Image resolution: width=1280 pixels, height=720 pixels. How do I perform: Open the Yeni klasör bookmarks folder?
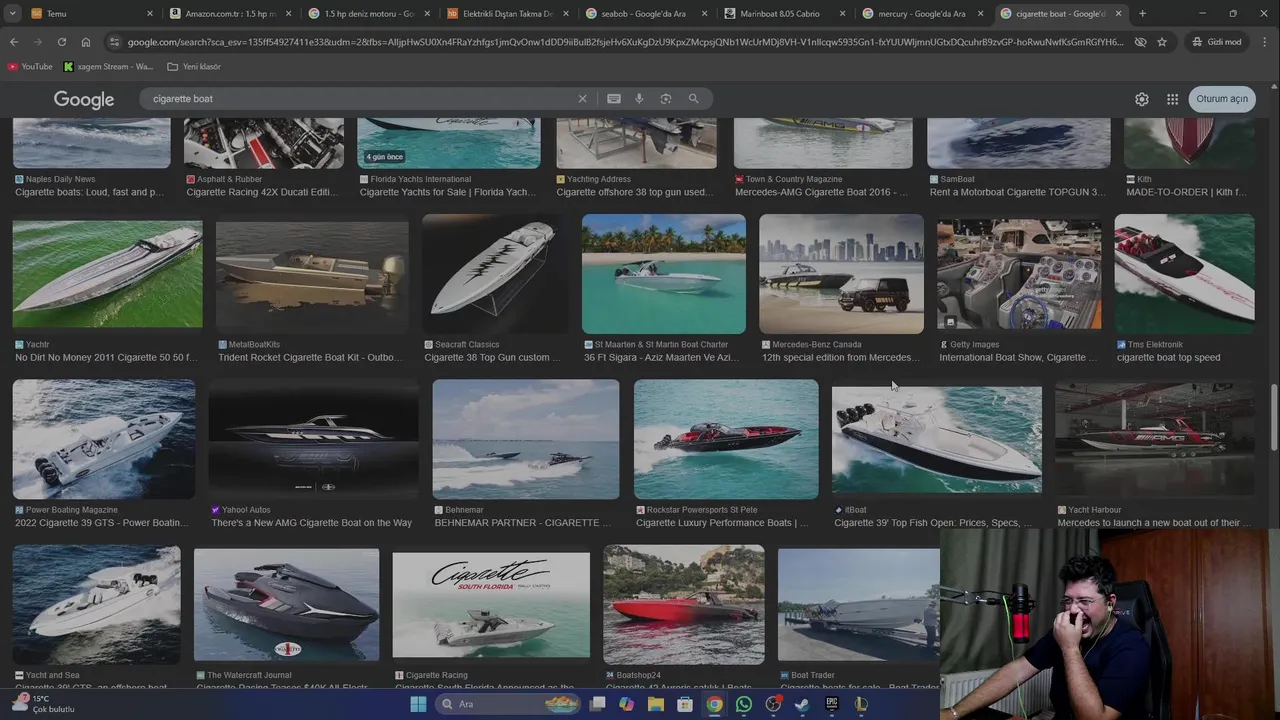(x=194, y=67)
